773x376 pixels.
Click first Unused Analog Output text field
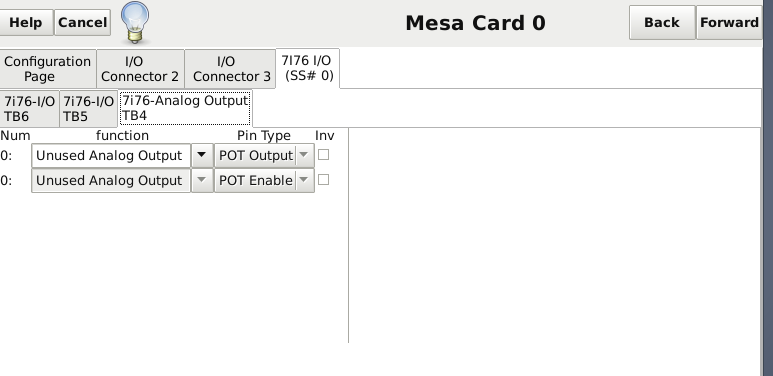click(111, 155)
